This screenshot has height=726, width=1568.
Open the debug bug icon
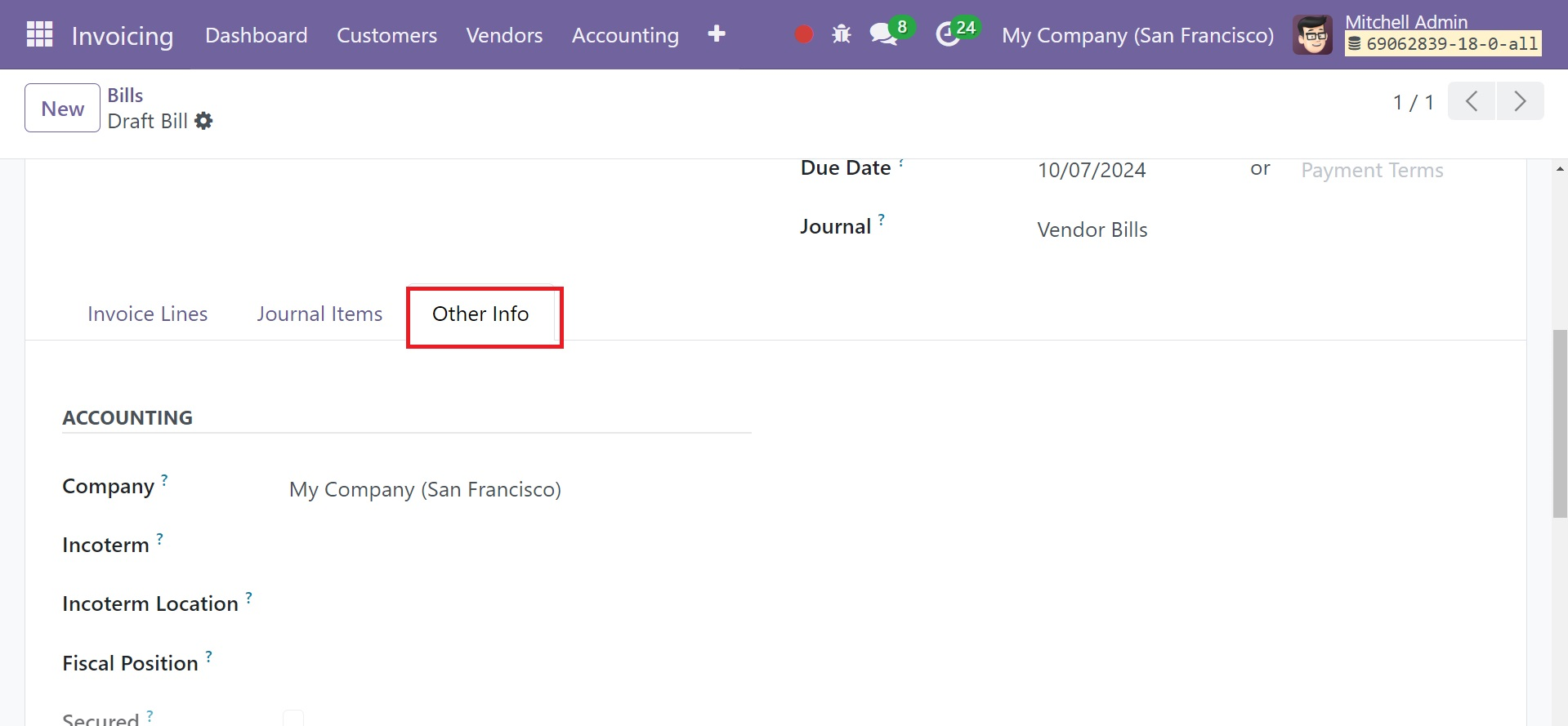pyautogui.click(x=841, y=34)
